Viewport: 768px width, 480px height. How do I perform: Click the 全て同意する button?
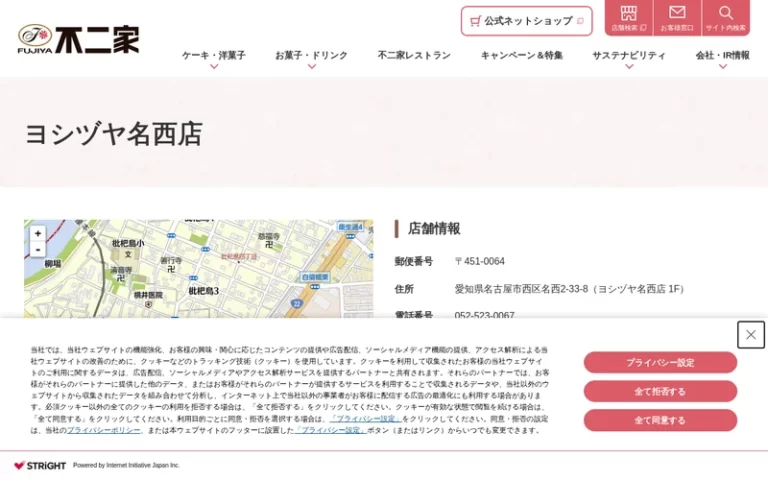click(x=660, y=420)
